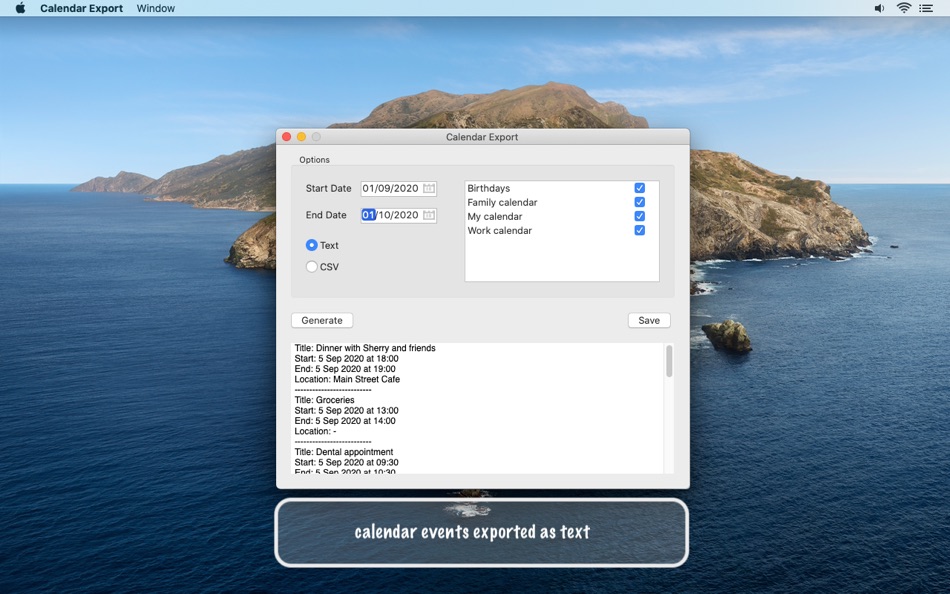Open the Start Date calendar picker icon
The image size is (950, 594).
coord(428,189)
